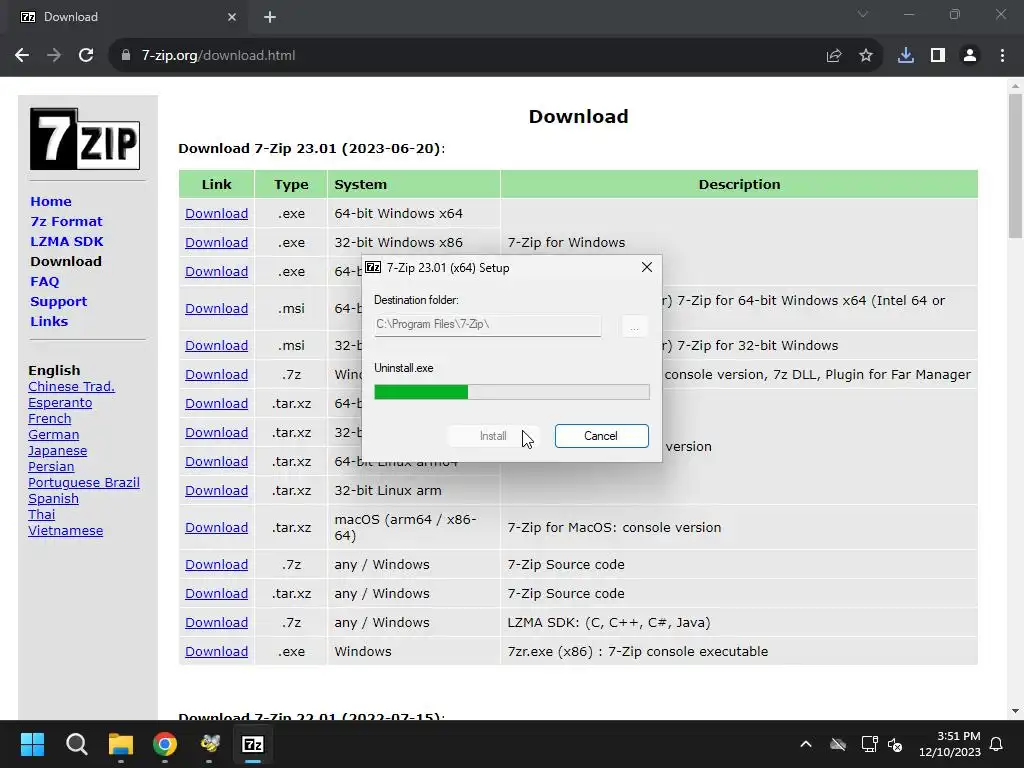Click the URL in the address bar

[x=218, y=56]
